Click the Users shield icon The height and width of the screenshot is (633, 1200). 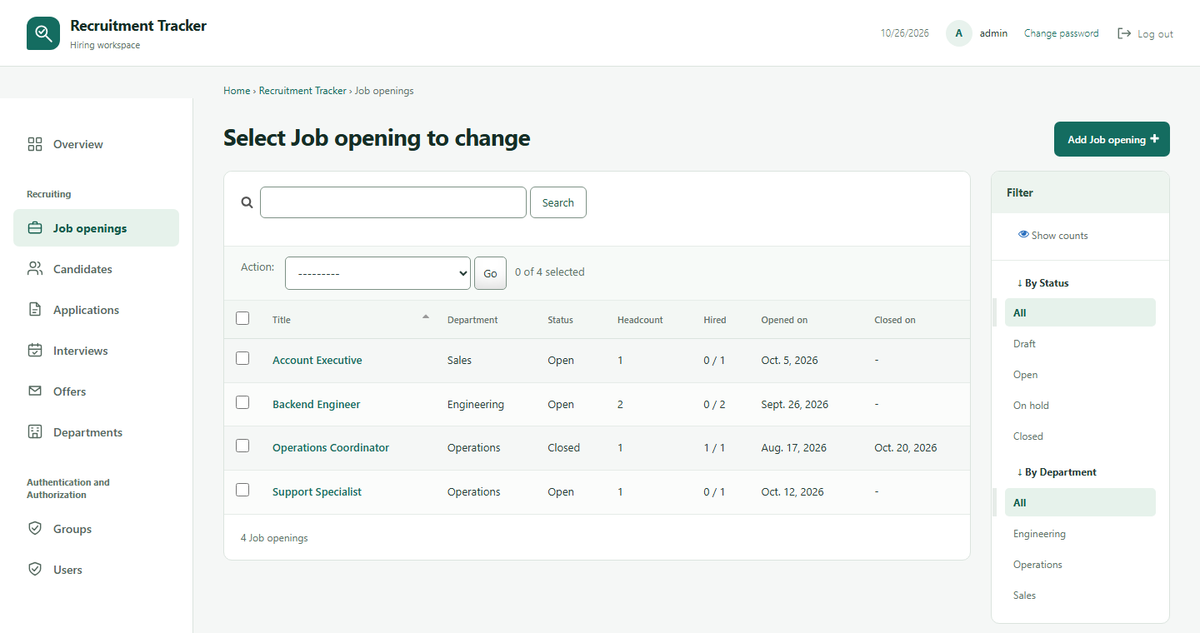35,570
